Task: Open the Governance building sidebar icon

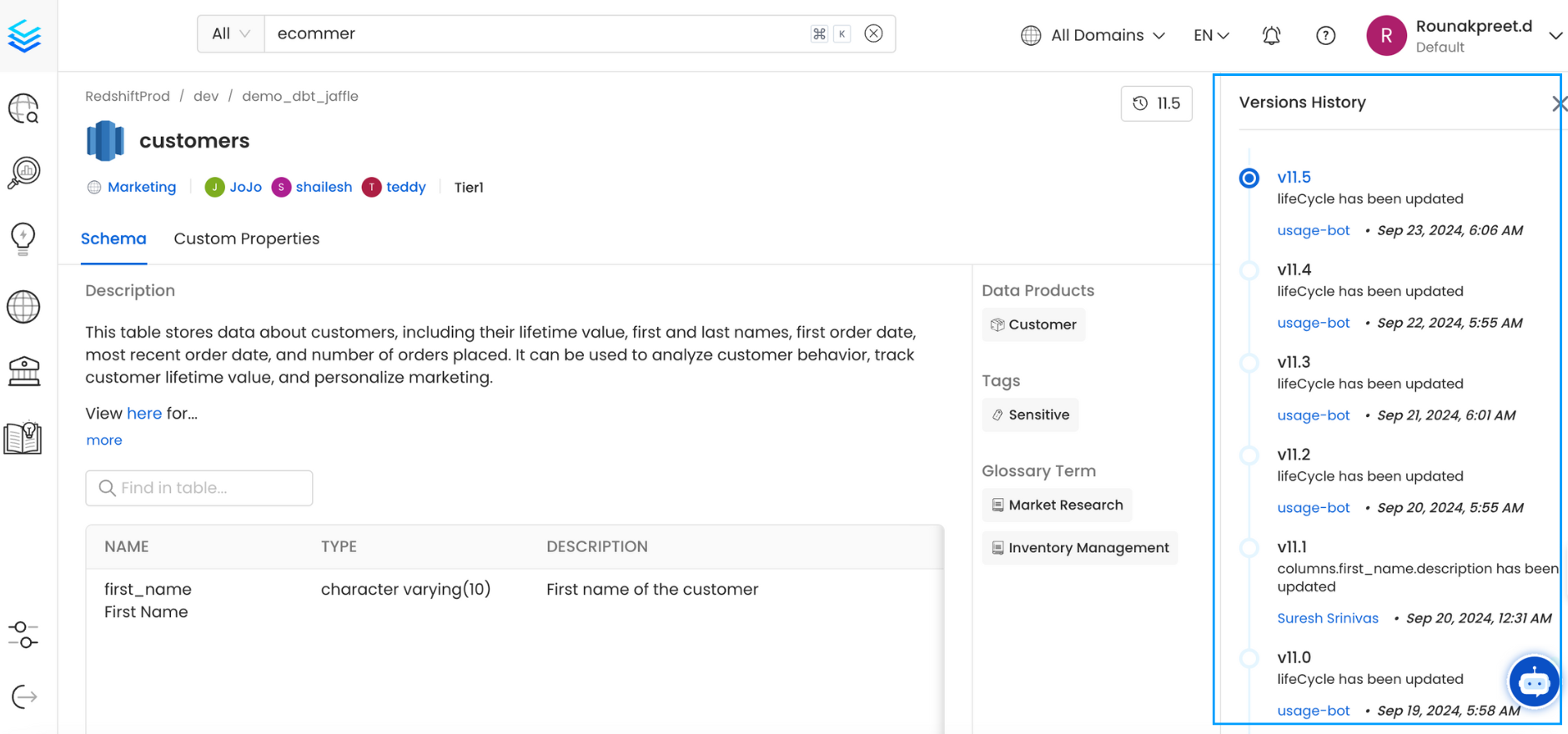Action: [23, 371]
